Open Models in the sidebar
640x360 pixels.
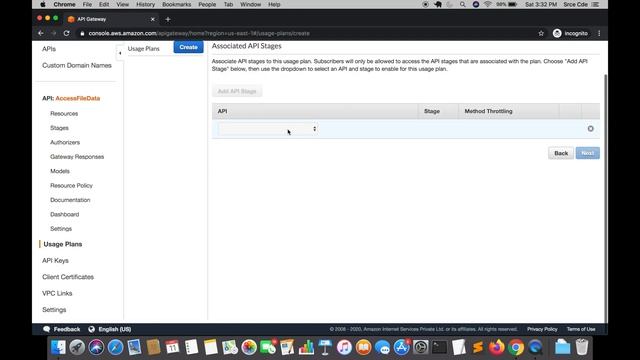tap(60, 171)
